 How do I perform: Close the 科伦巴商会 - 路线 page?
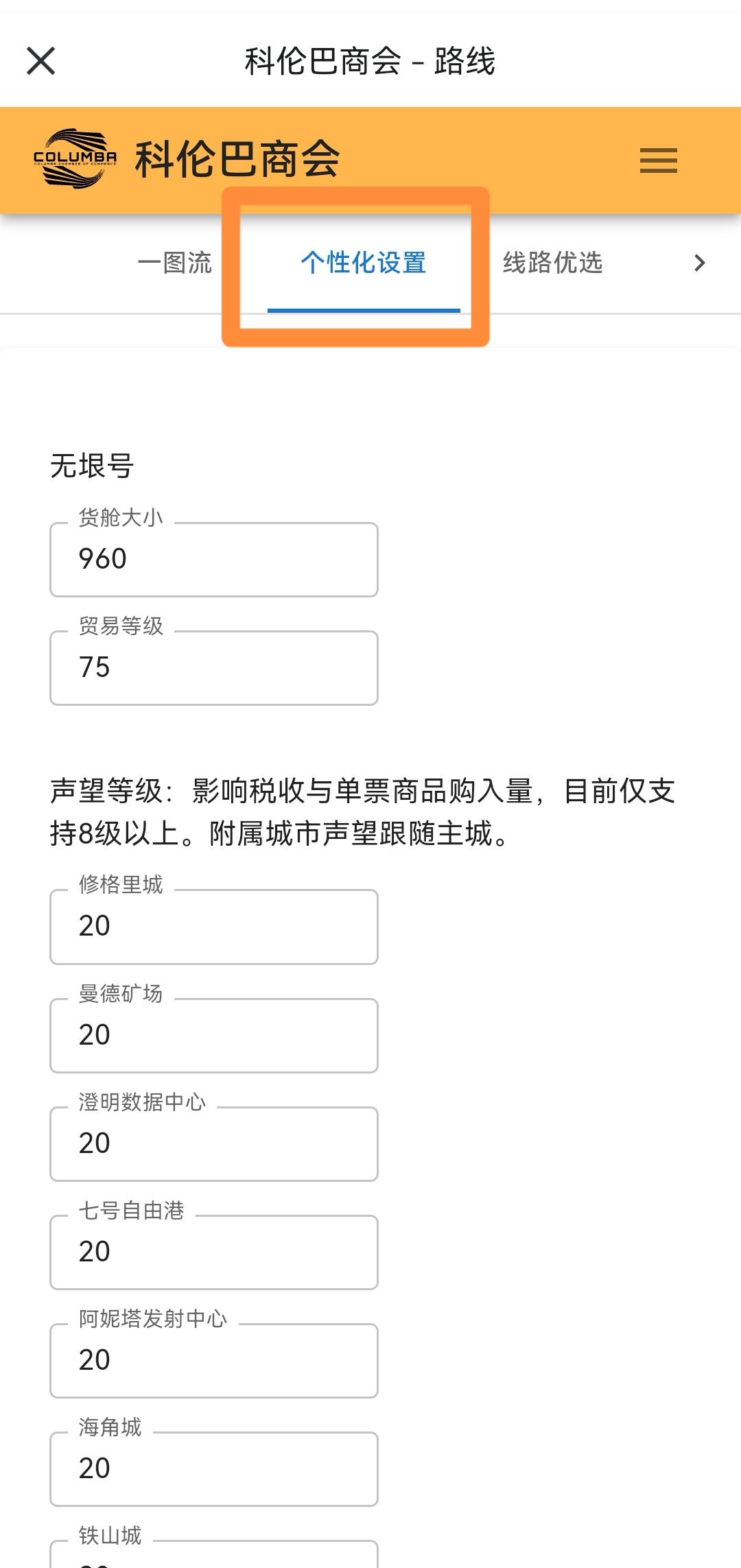click(40, 61)
